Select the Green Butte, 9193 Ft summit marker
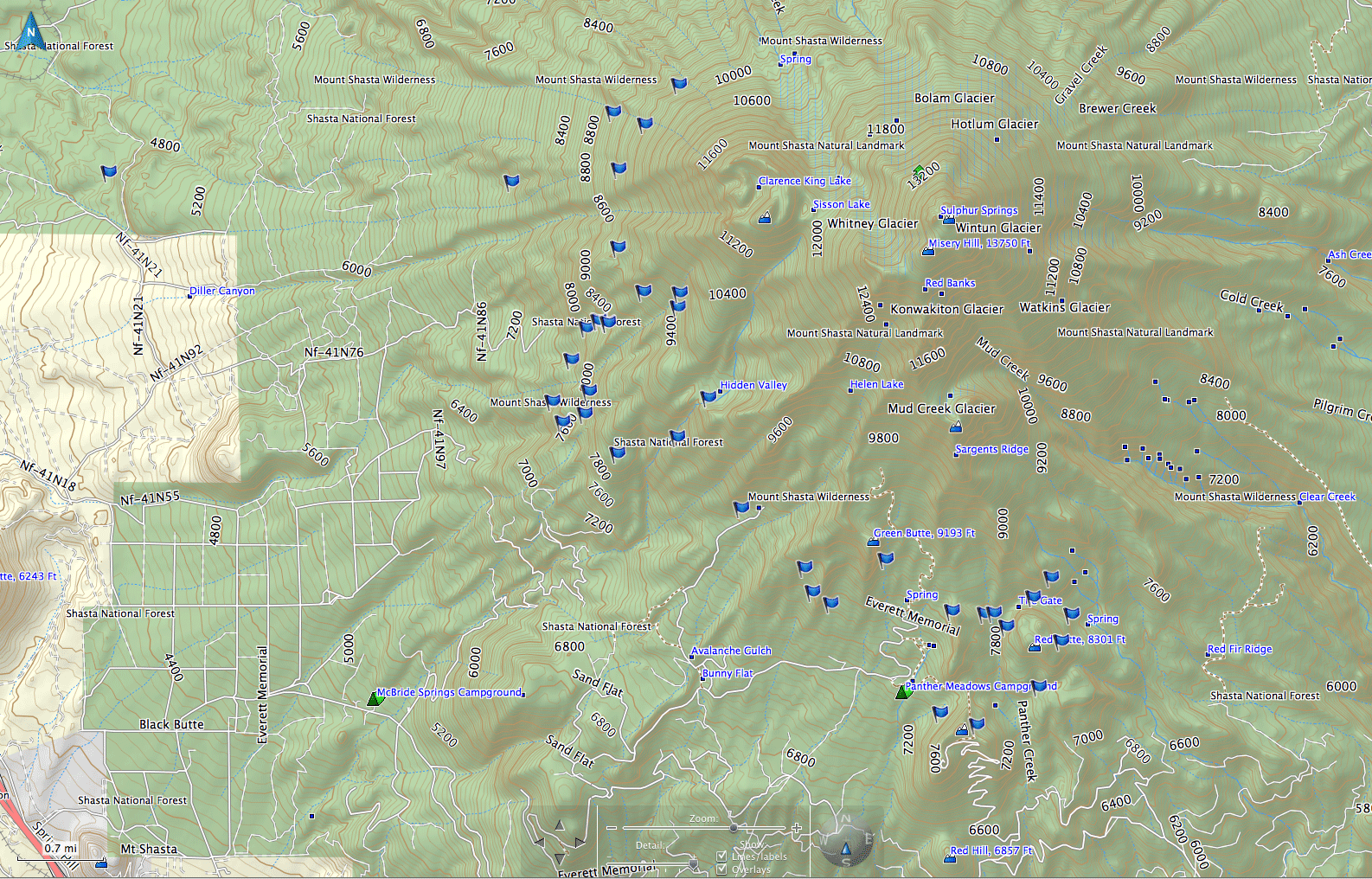The width and height of the screenshot is (1372, 879). pos(873,542)
